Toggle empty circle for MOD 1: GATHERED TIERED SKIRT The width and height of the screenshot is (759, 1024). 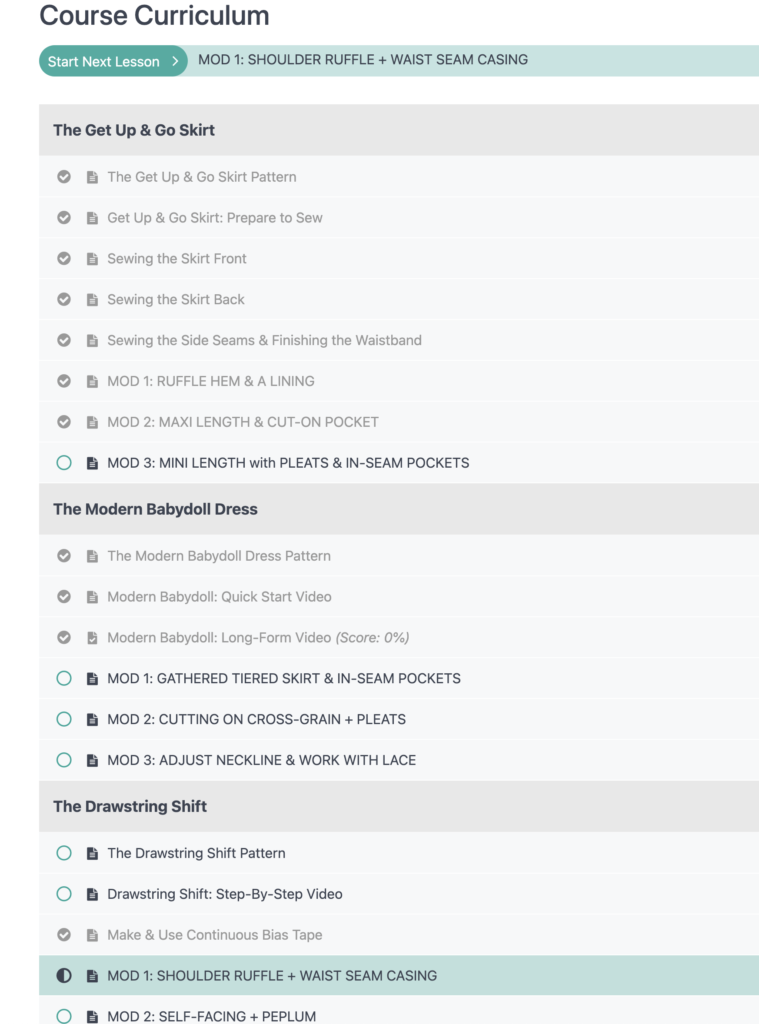pos(64,679)
